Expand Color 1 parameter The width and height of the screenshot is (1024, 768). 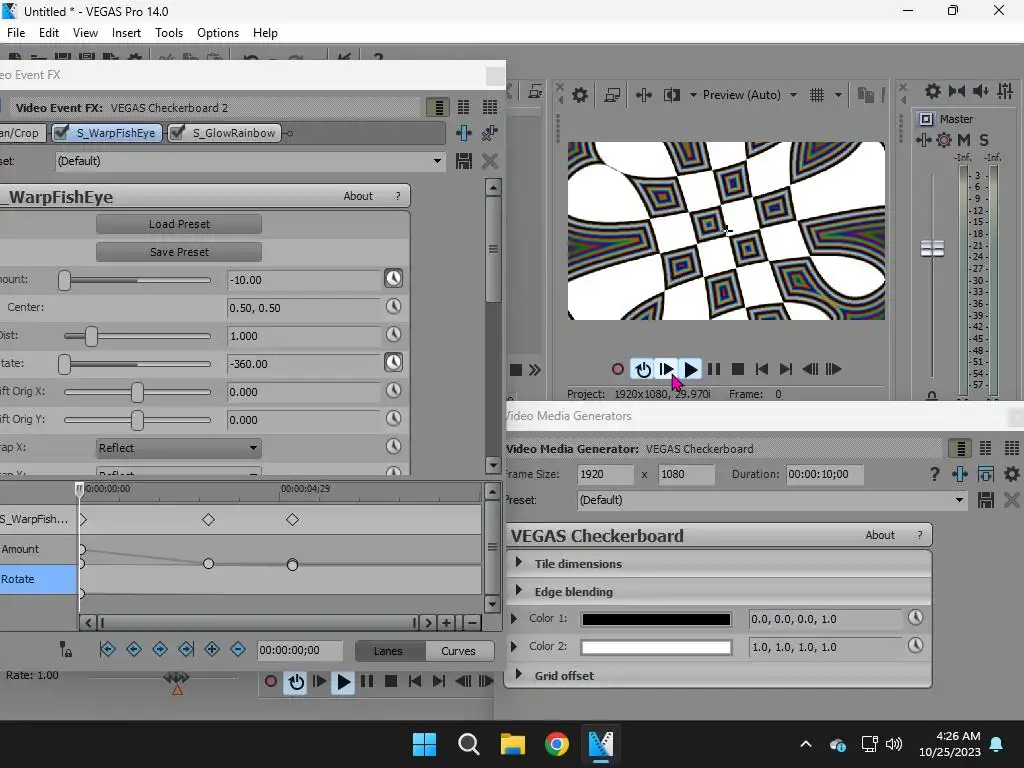[x=513, y=618]
